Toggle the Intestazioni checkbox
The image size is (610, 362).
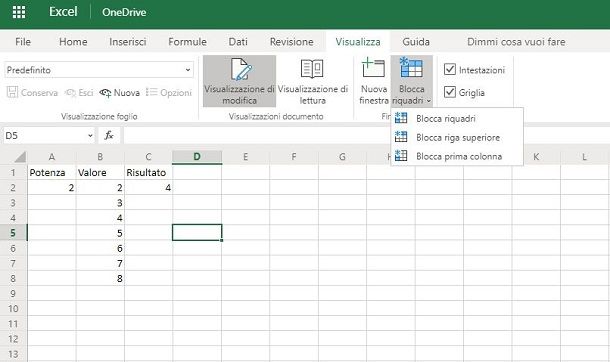click(x=450, y=70)
